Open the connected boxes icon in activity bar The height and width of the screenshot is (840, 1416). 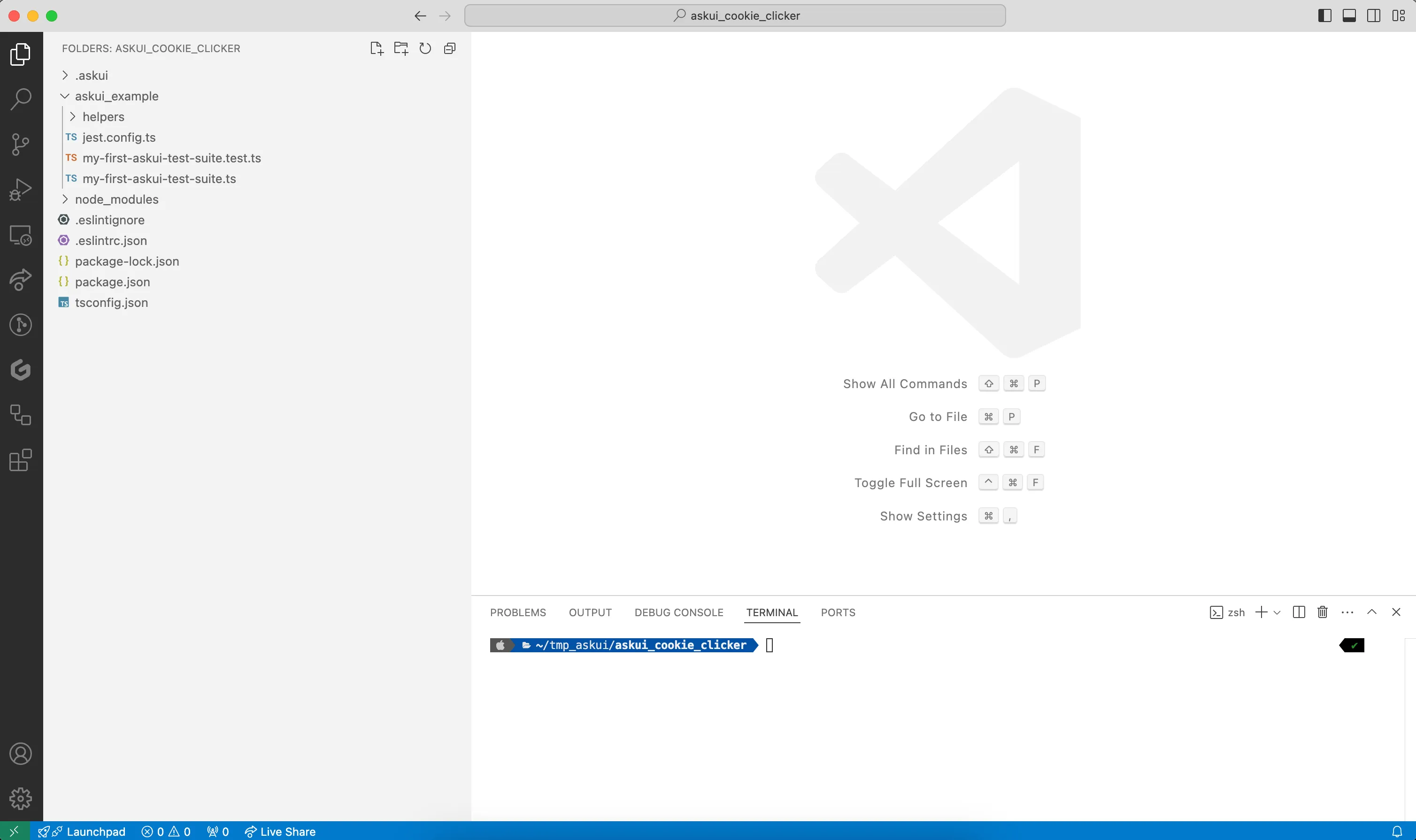tap(21, 415)
